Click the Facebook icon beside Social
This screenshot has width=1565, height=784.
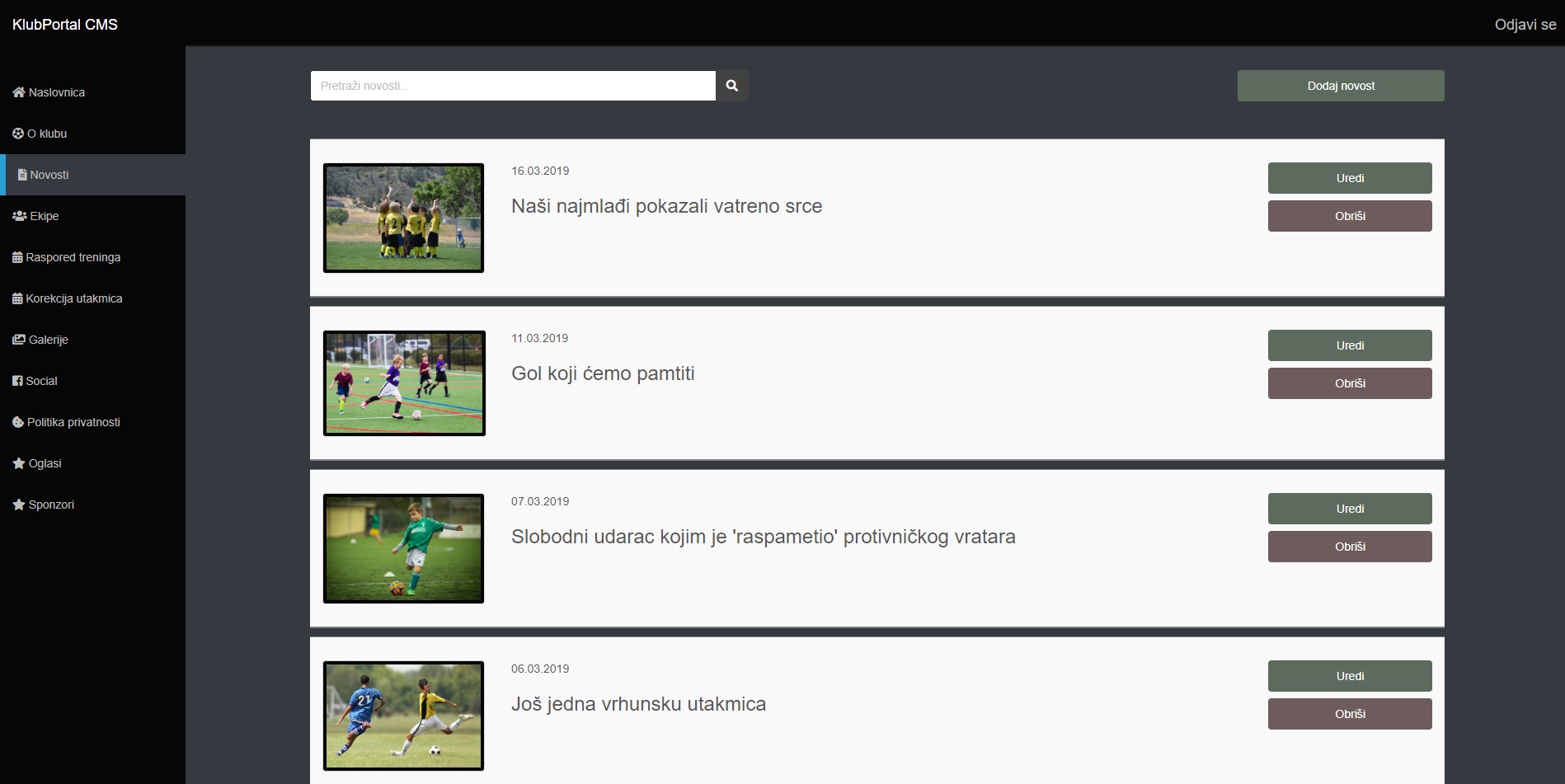(17, 381)
